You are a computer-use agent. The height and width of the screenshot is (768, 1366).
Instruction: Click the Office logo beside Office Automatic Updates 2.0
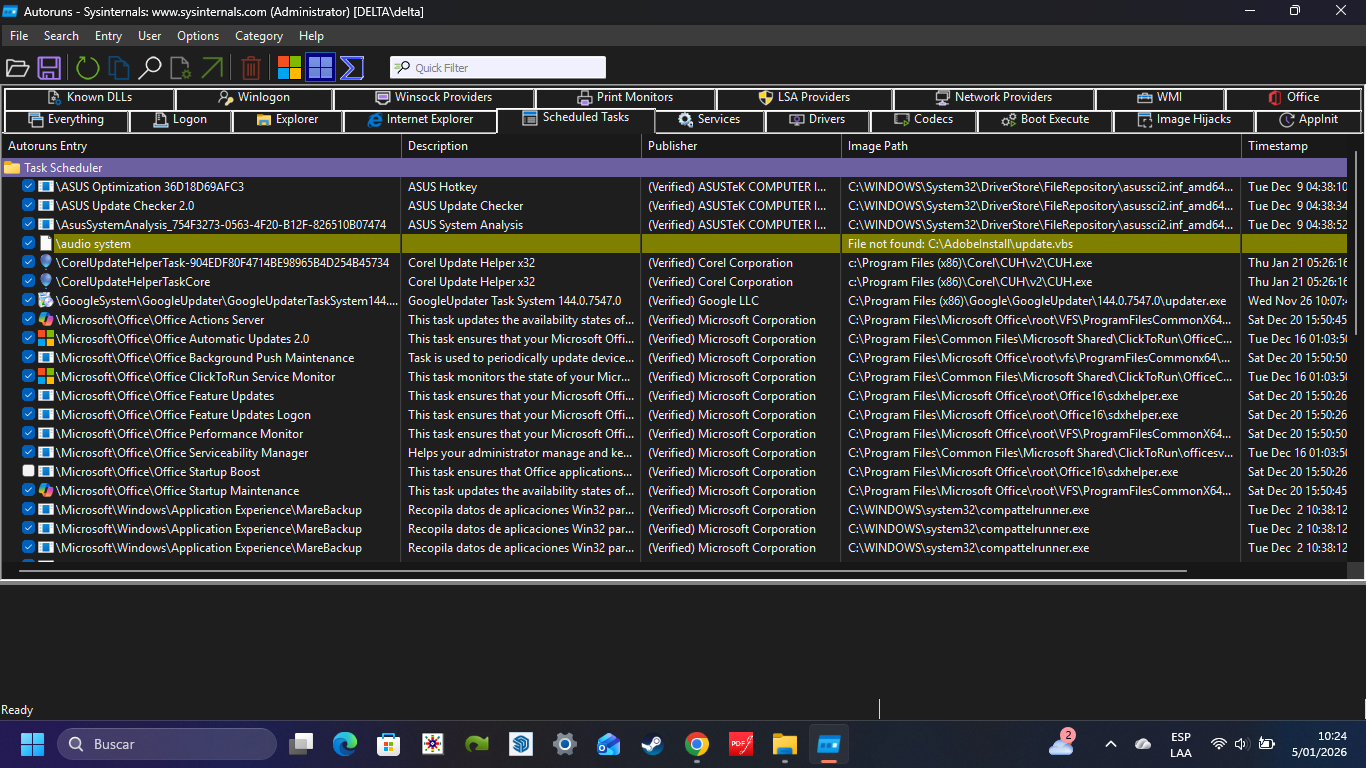pos(45,339)
